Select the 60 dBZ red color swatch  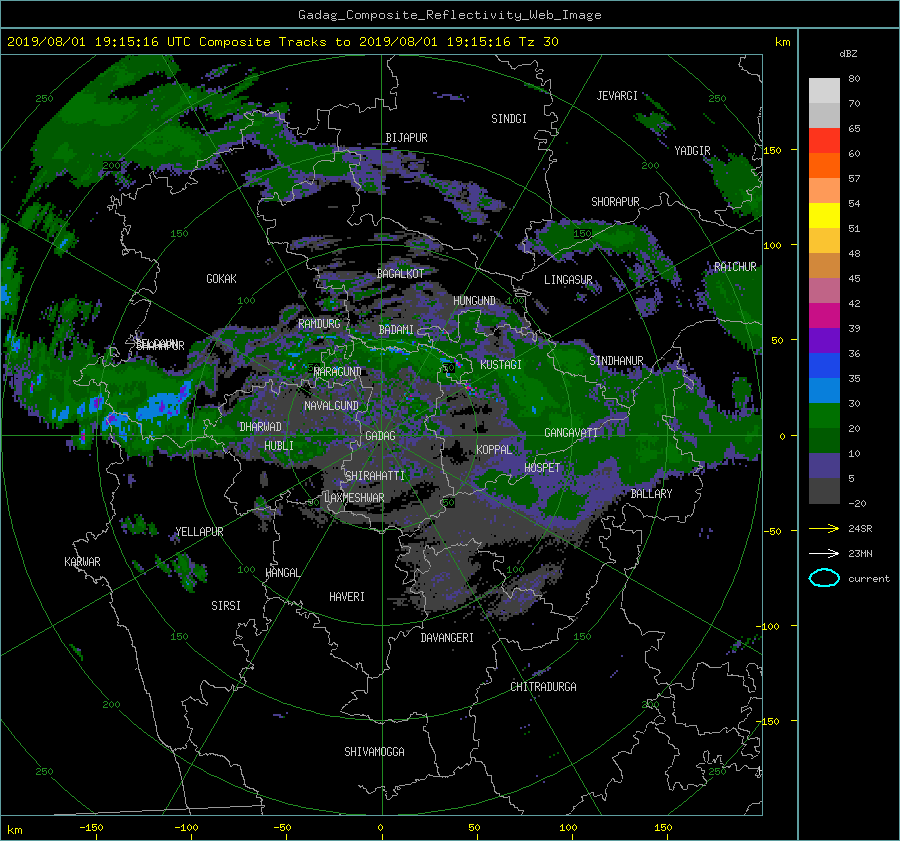pyautogui.click(x=824, y=140)
